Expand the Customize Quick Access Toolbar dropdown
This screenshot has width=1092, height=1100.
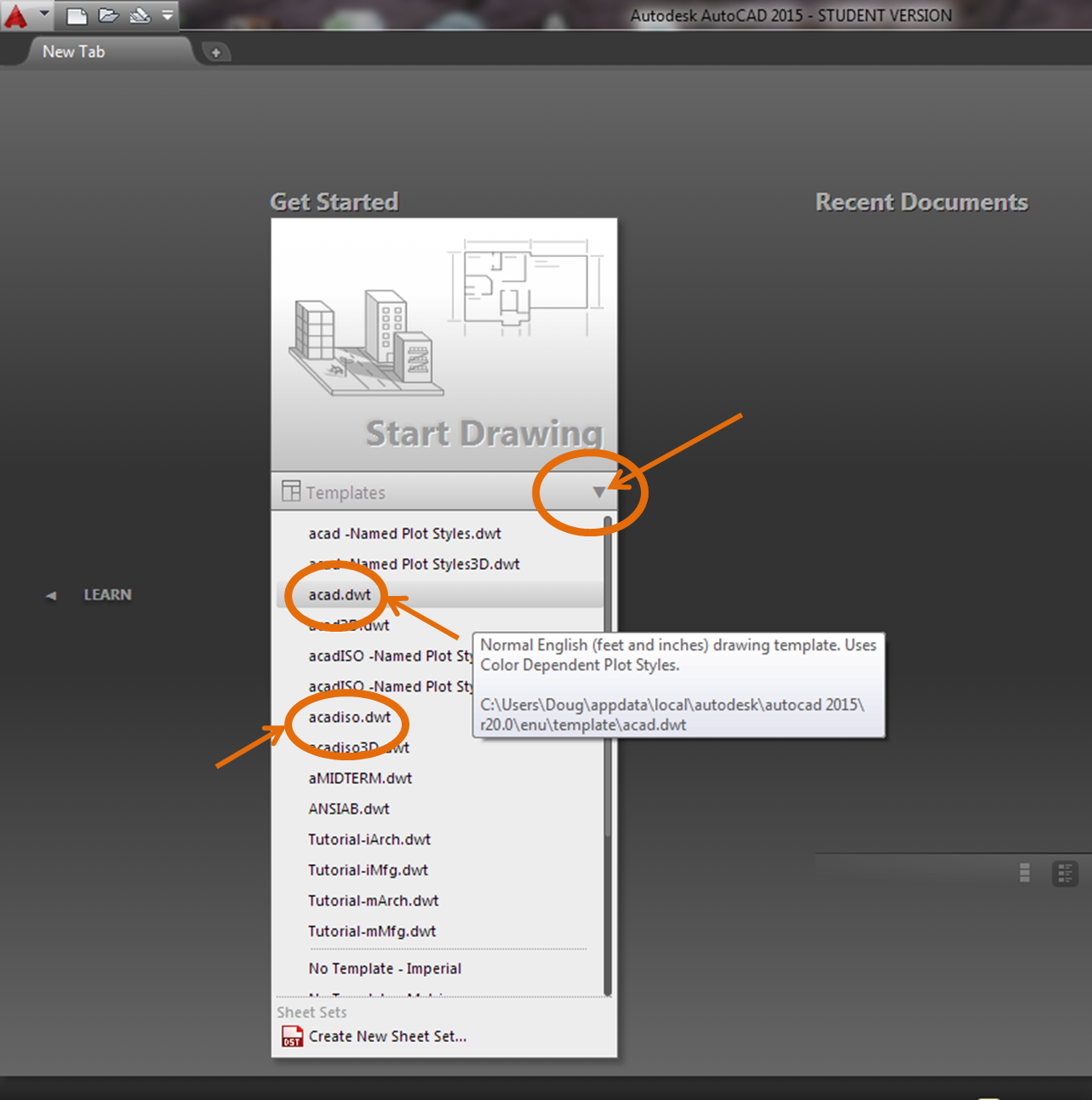click(x=168, y=15)
